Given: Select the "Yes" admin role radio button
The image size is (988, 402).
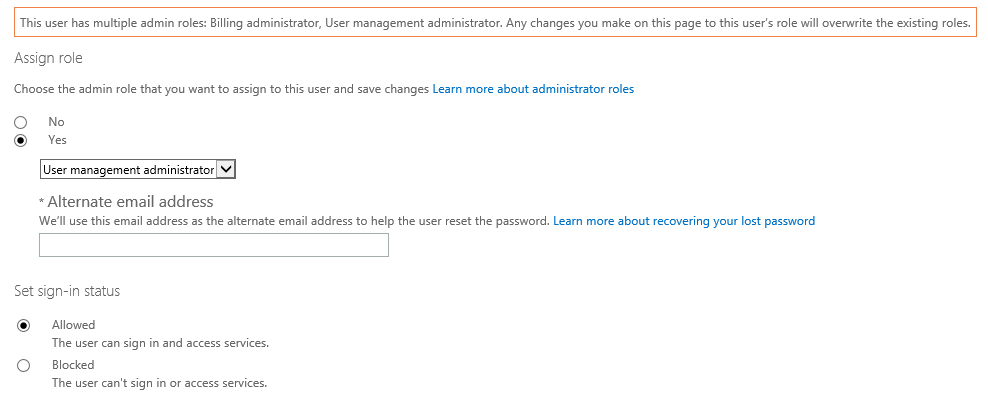Looking at the screenshot, I should 21,141.
